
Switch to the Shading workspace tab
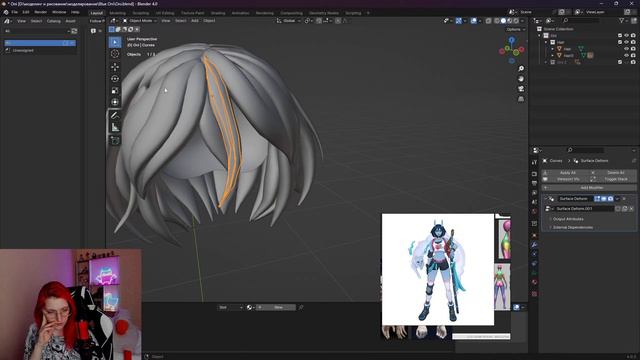coord(218,13)
